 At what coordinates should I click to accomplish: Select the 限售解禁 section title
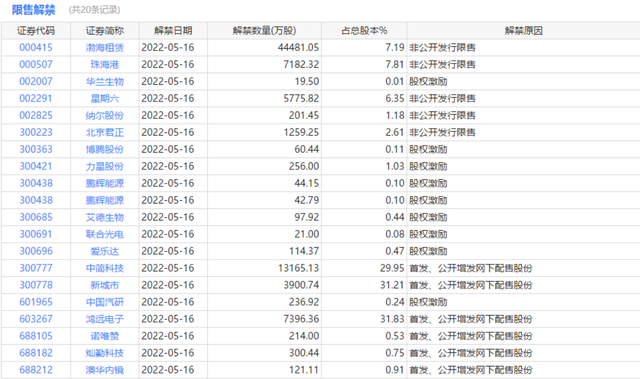pyautogui.click(x=33, y=10)
